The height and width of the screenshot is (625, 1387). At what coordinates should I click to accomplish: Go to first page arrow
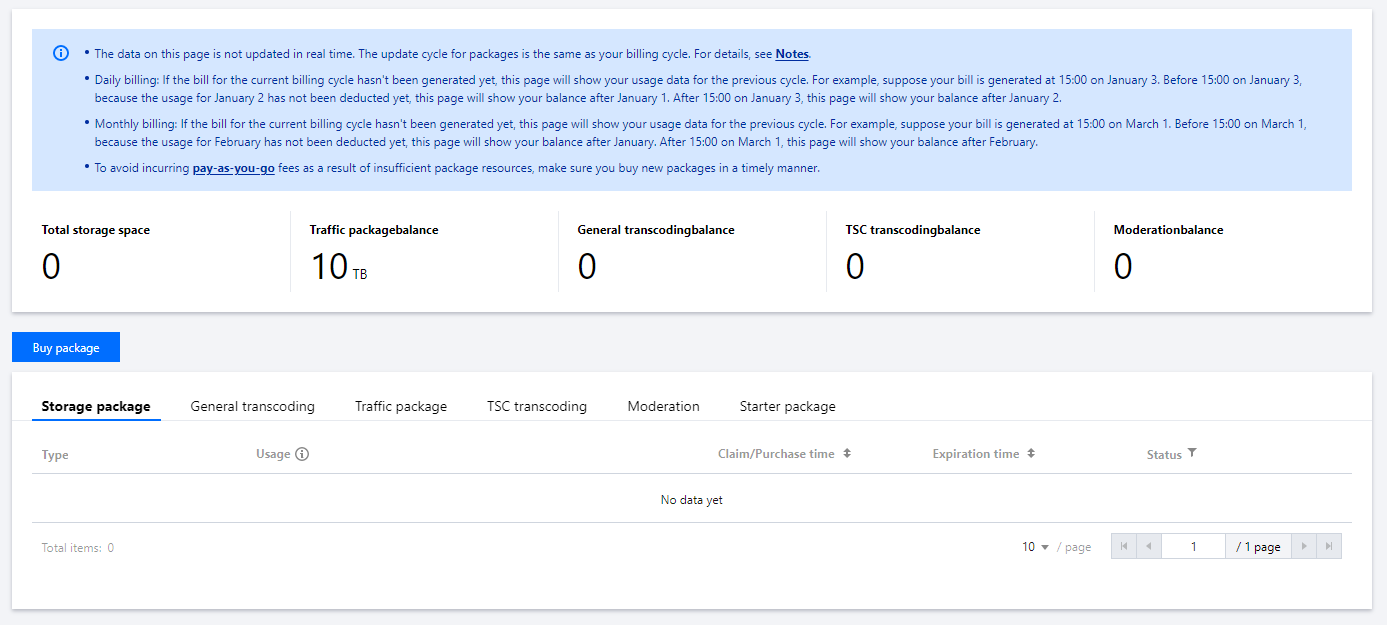point(1124,546)
